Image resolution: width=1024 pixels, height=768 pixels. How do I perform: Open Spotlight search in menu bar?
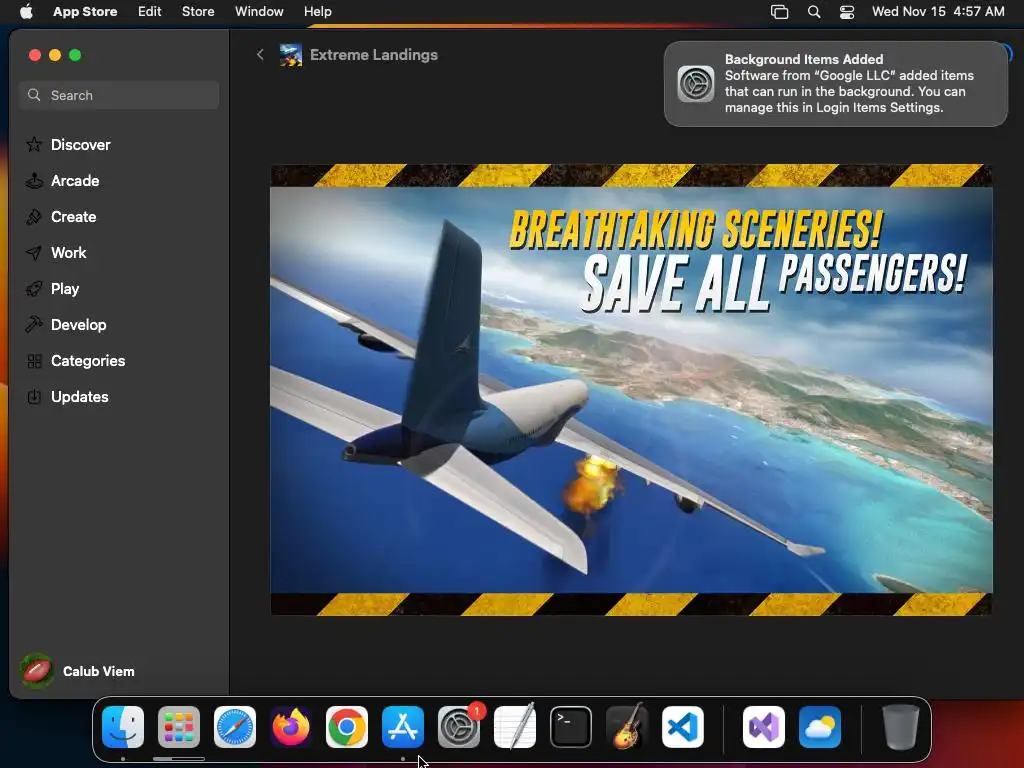tap(814, 12)
